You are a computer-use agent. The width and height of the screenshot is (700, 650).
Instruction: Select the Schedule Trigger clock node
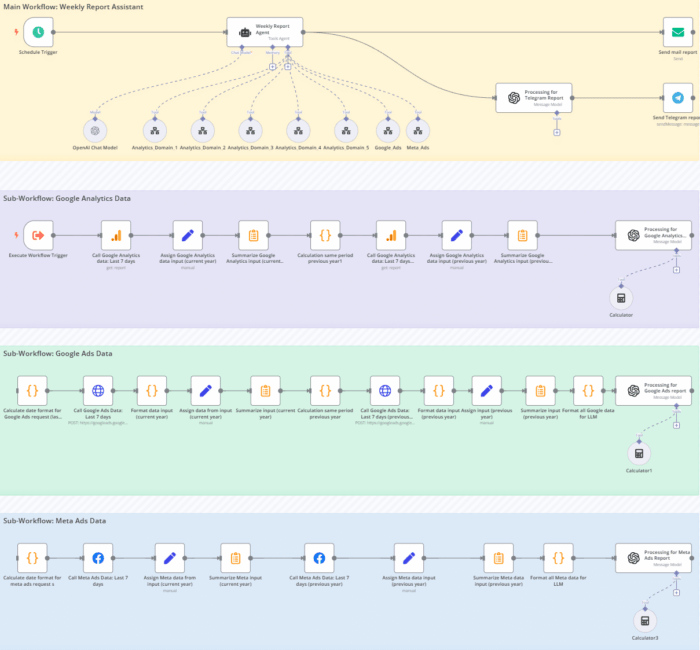[x=38, y=32]
